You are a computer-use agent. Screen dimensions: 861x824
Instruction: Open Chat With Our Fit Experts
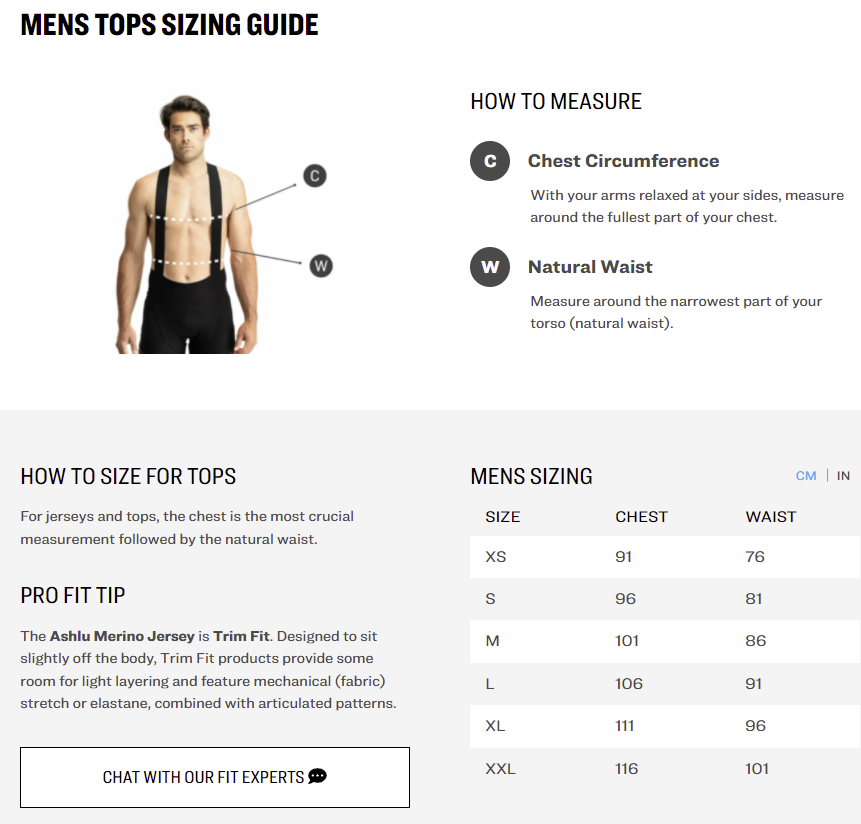(x=214, y=777)
